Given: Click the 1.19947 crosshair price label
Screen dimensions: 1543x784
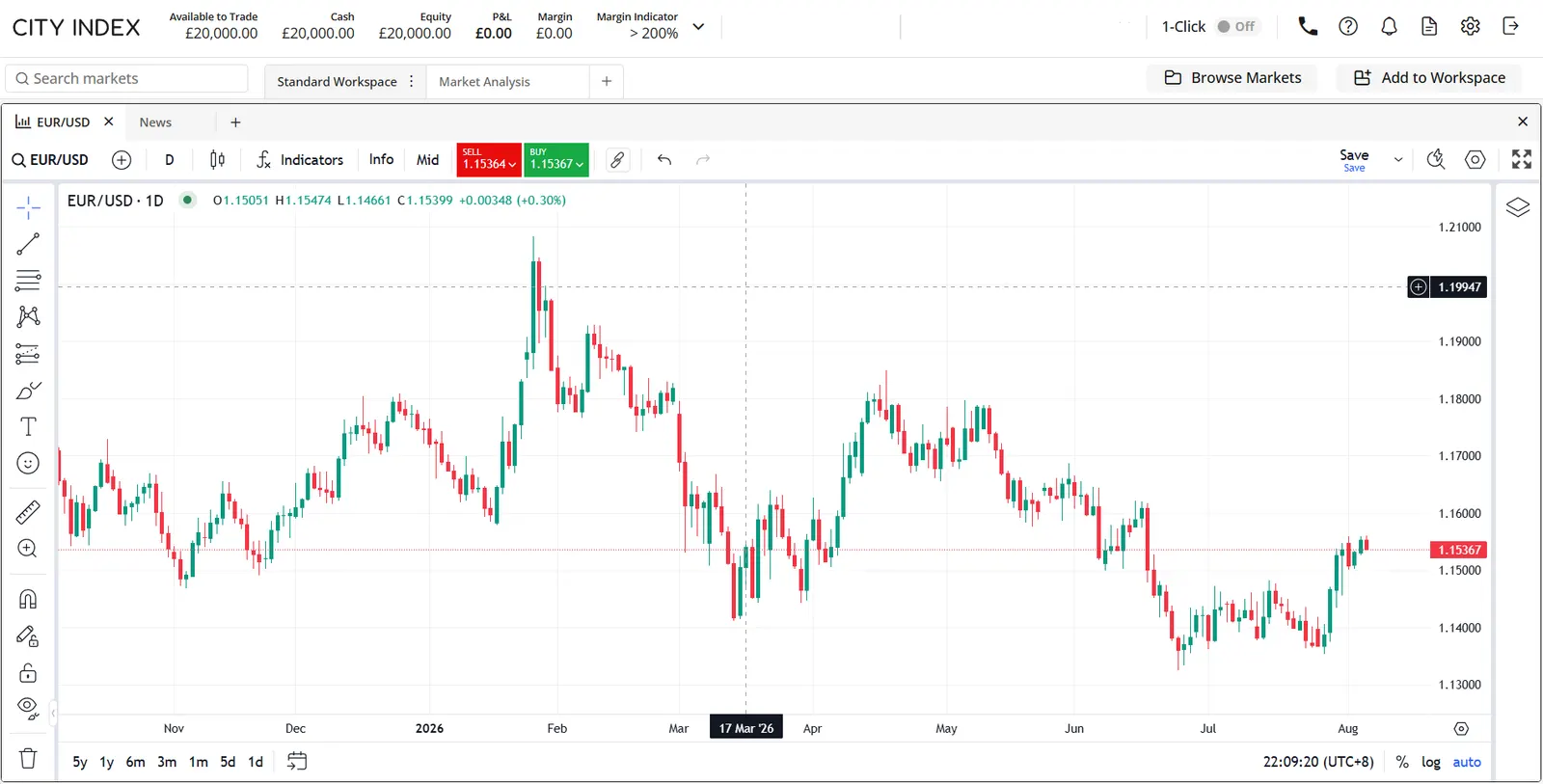Looking at the screenshot, I should (x=1458, y=287).
